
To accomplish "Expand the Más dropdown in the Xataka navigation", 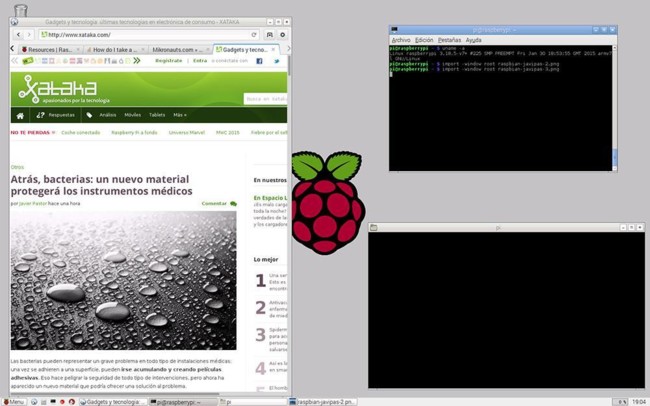I will click(x=179, y=115).
